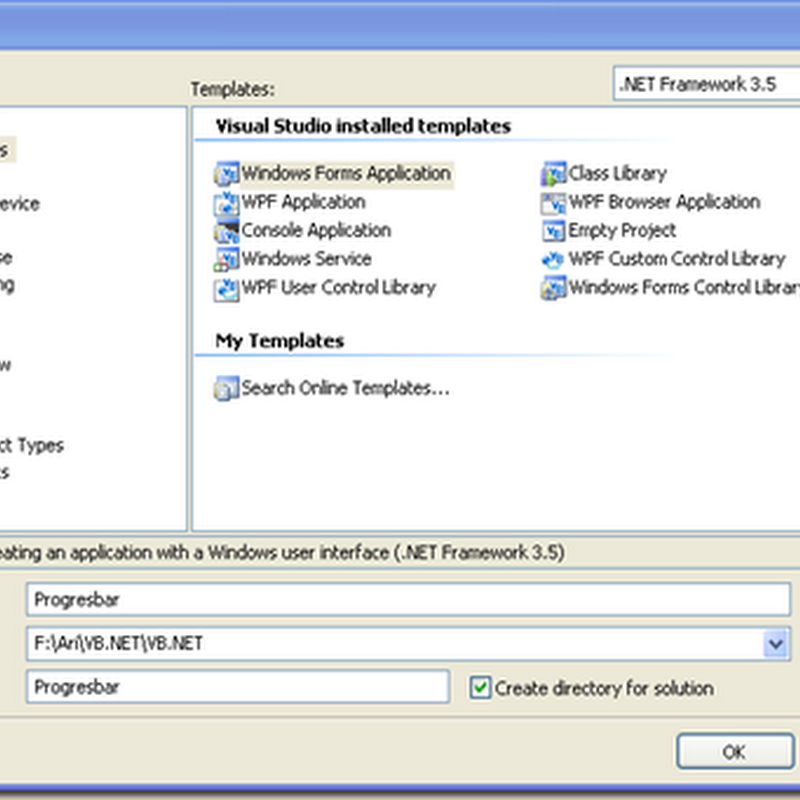Click the 'Windows Forms Application' label
800x800 pixels.
pos(346,174)
